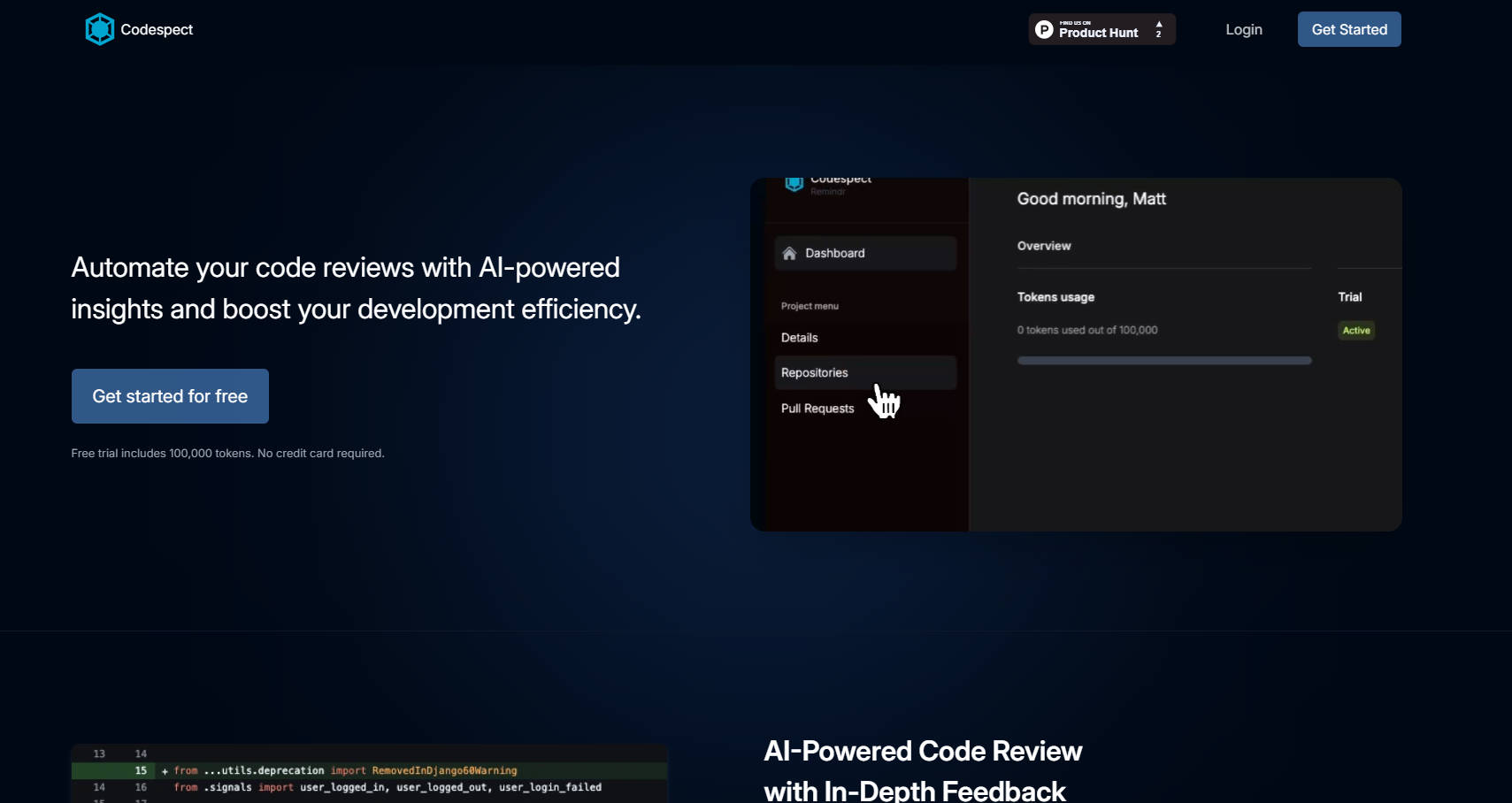
Task: Select the Dashboard home icon in the sidebar
Action: 790,253
